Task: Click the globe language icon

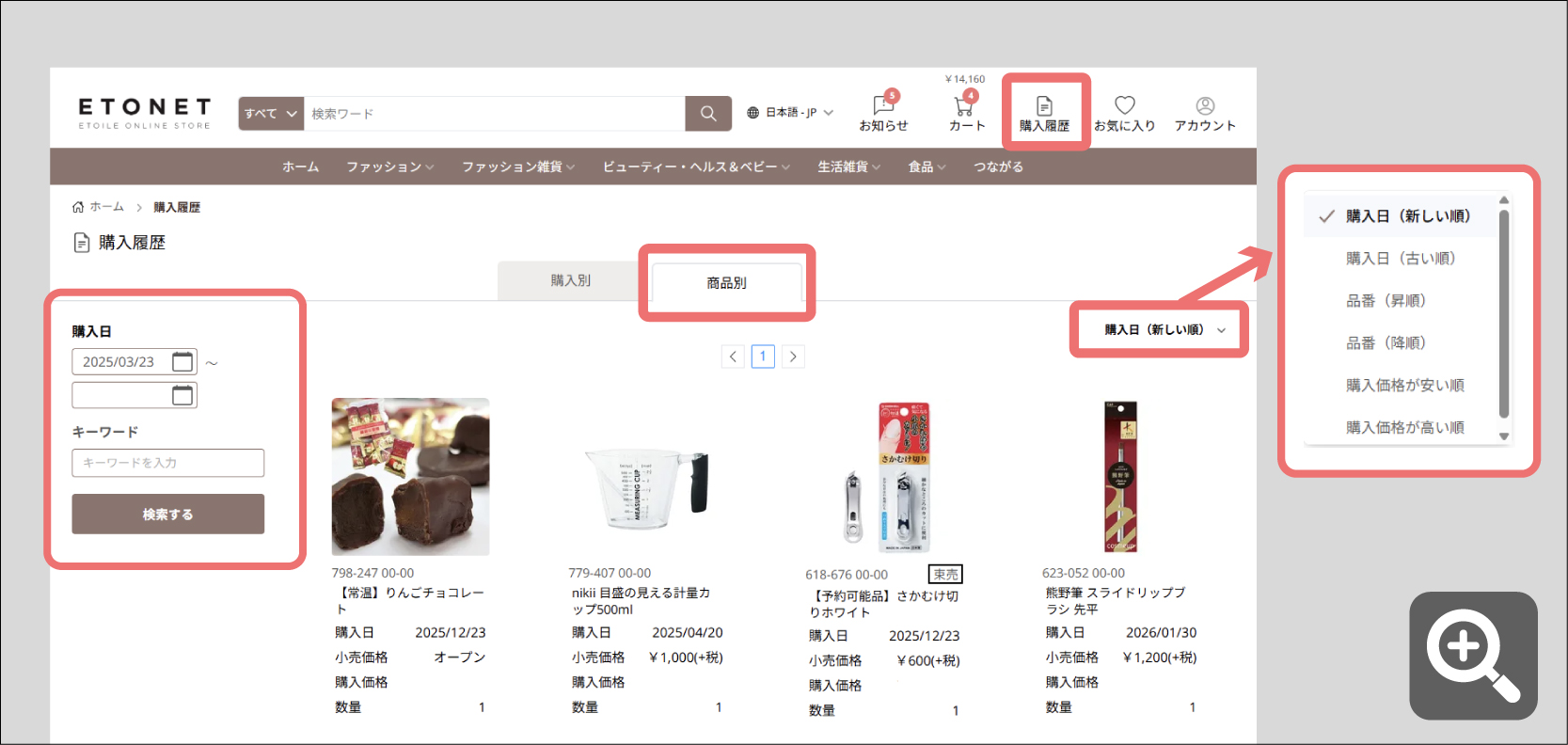Action: click(752, 113)
